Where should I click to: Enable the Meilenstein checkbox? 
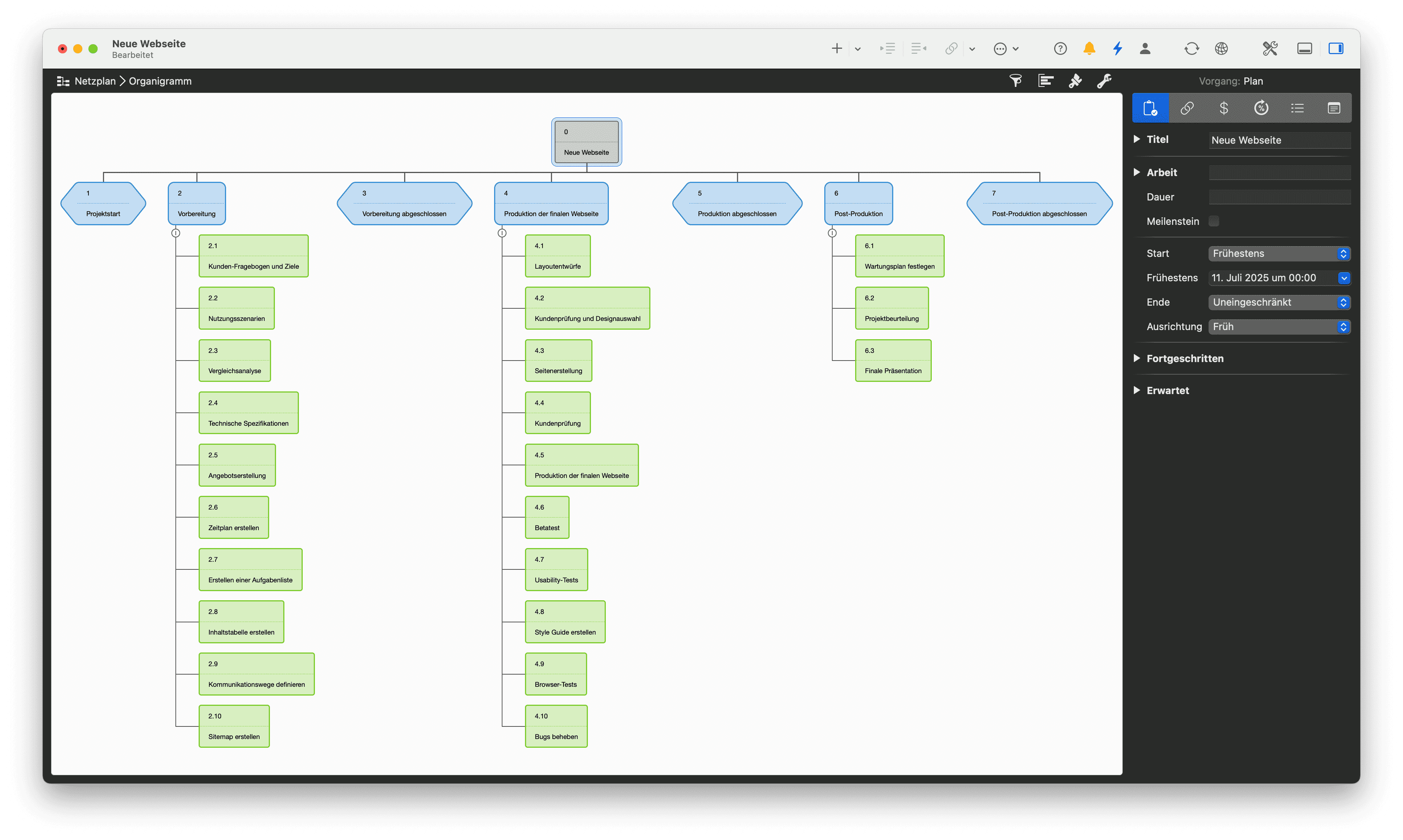point(1214,221)
